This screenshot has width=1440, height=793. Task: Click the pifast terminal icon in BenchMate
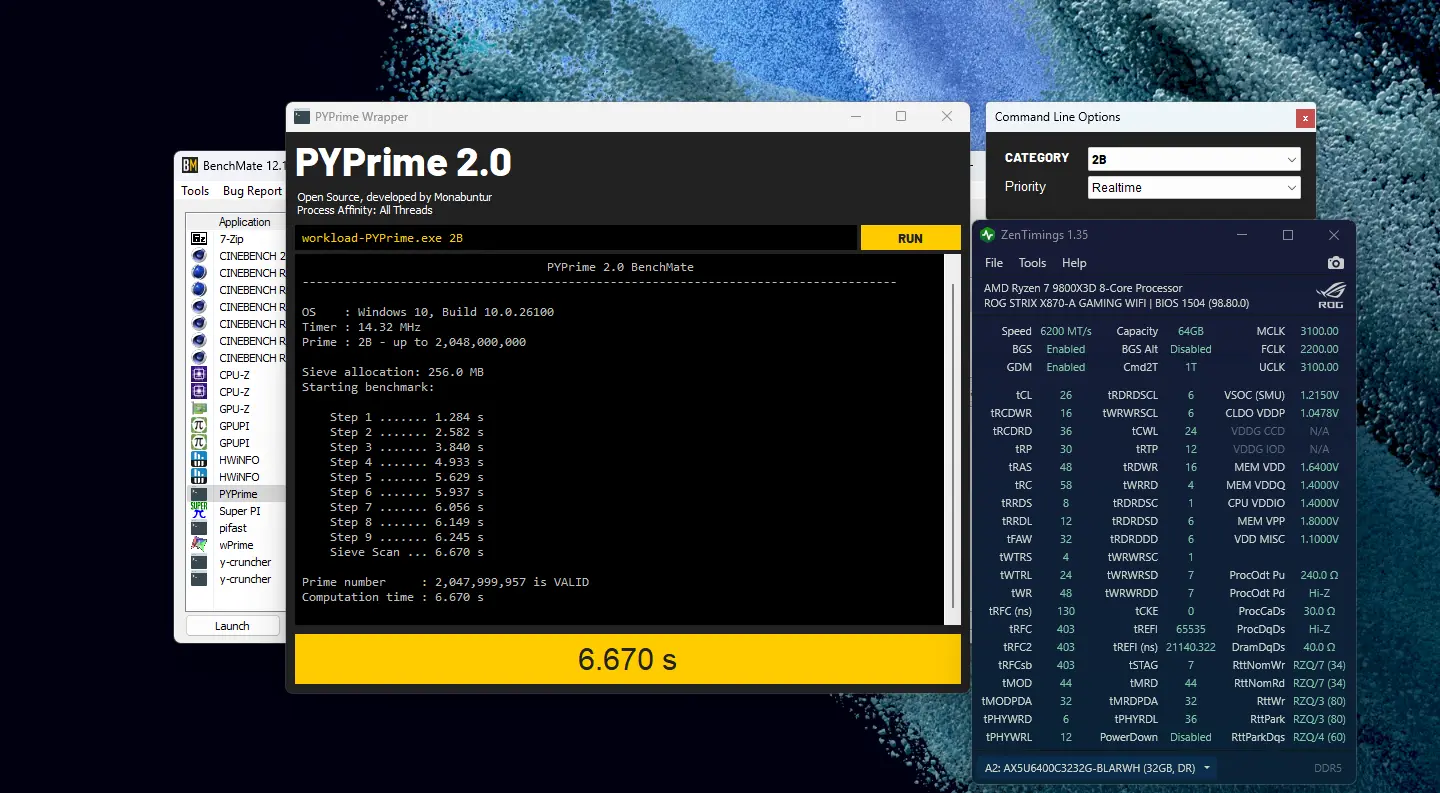coord(199,528)
